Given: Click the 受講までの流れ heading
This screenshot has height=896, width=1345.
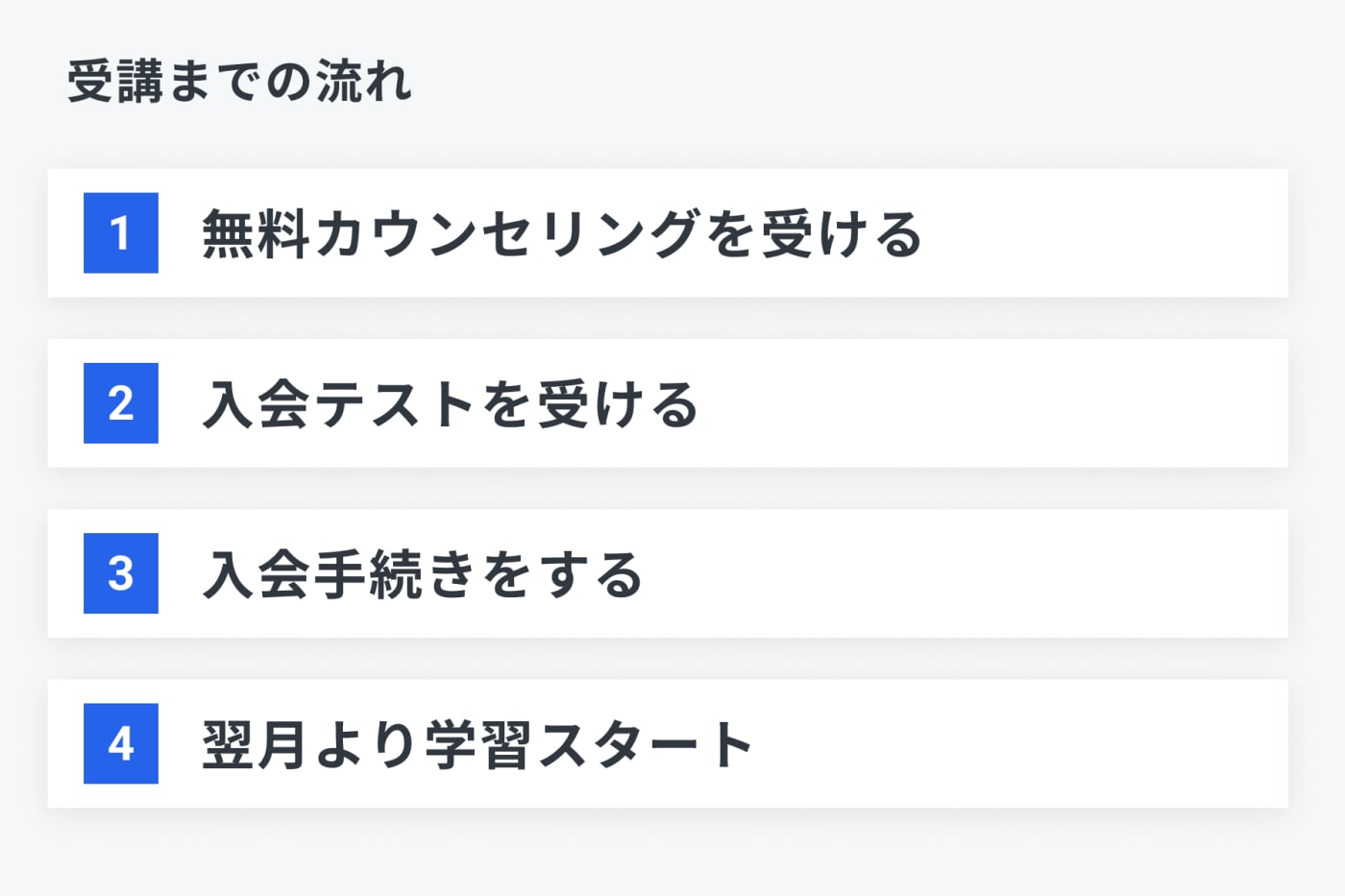Looking at the screenshot, I should tap(239, 81).
